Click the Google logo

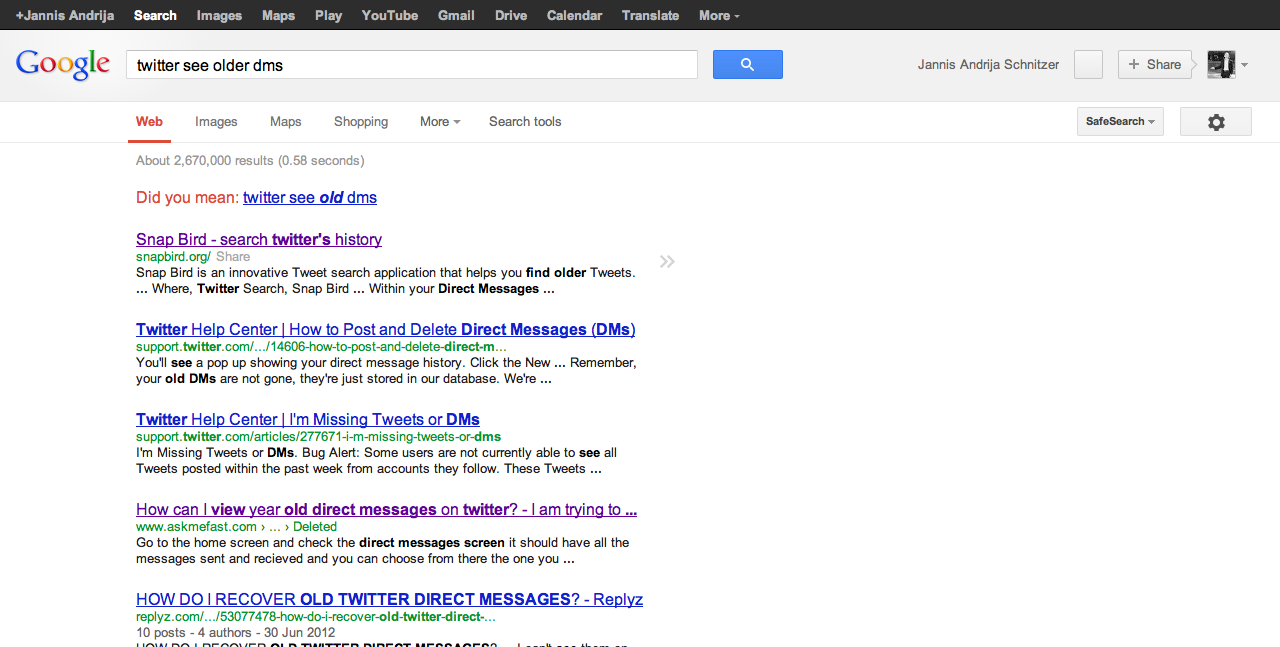pyautogui.click(x=63, y=64)
